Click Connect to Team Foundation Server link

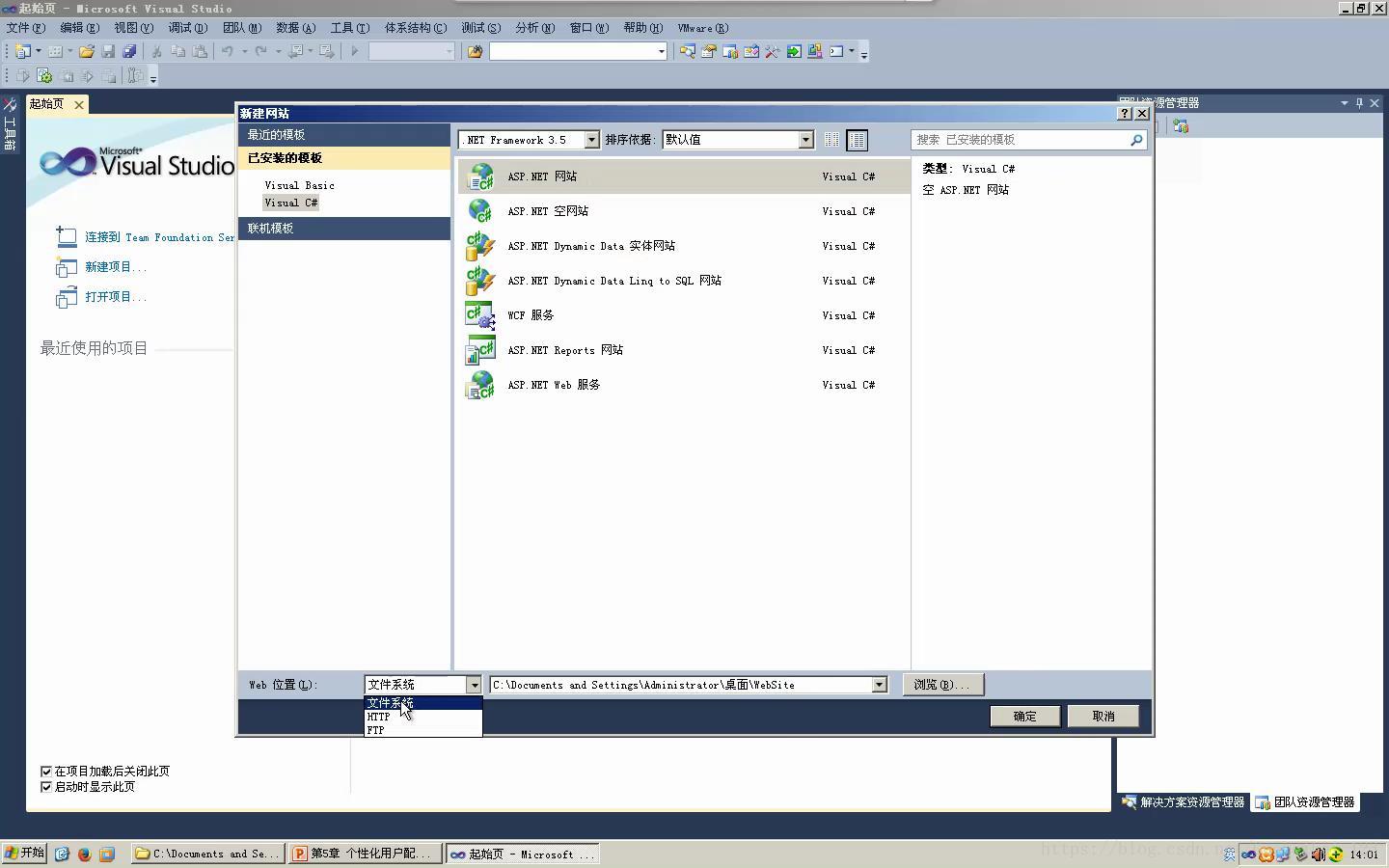(159, 237)
